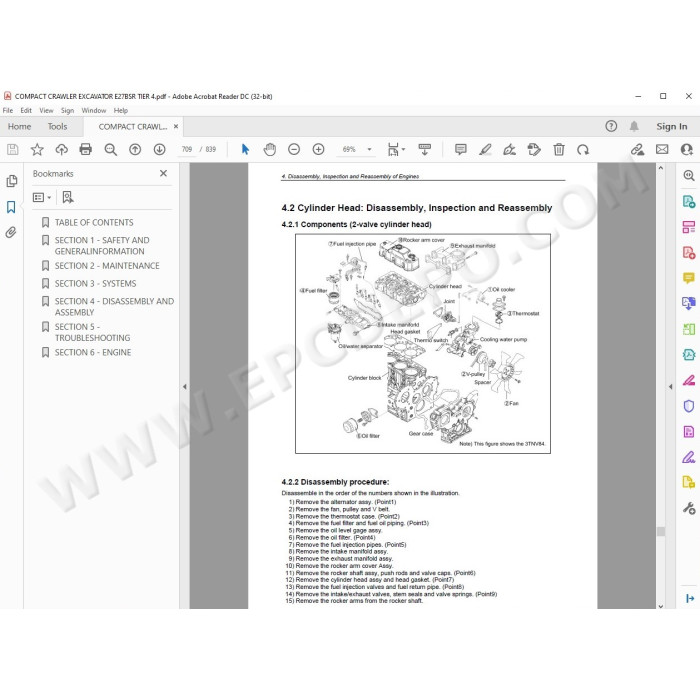
Task: Open the fit page options tool
Action: pos(393,150)
